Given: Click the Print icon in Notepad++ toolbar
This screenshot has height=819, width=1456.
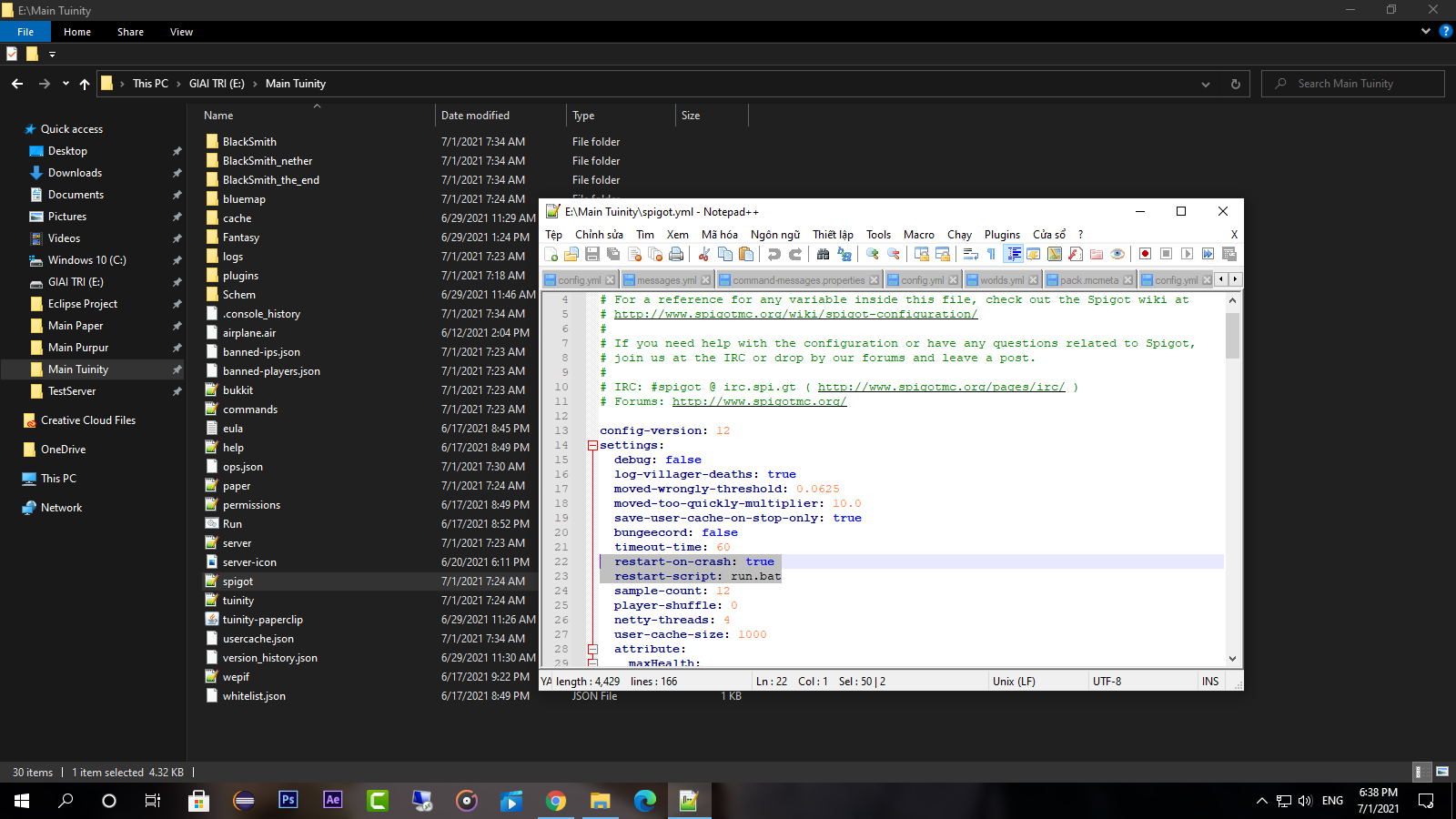Looking at the screenshot, I should tap(676, 254).
